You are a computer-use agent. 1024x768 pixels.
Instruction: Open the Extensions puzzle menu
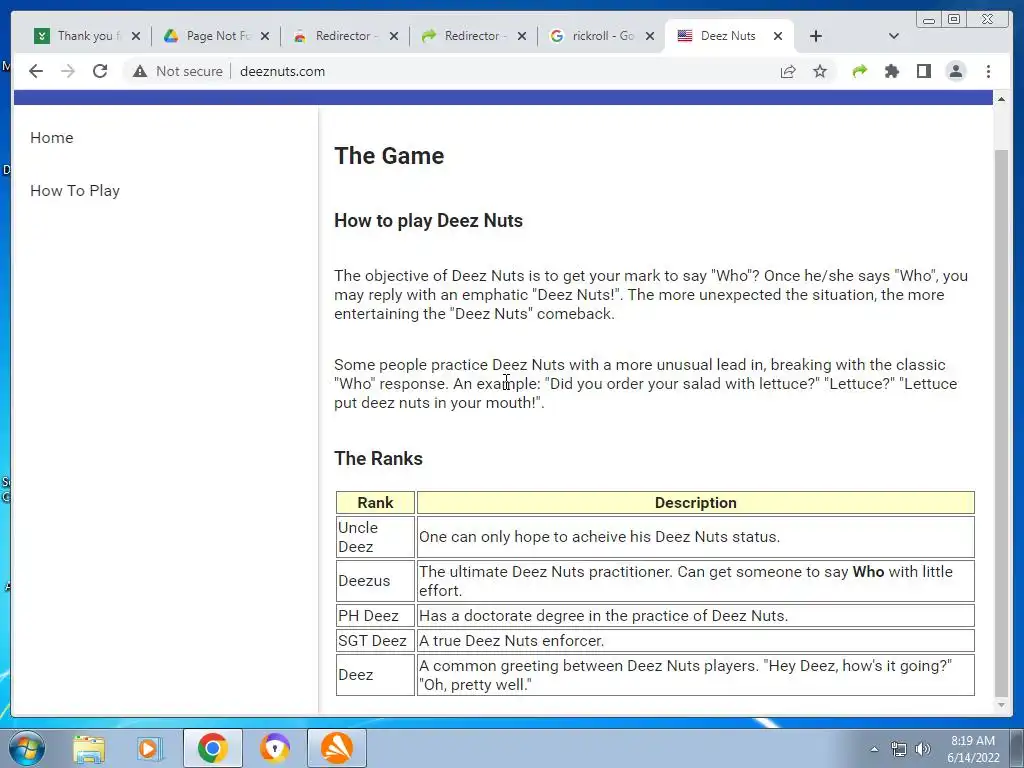[x=891, y=71]
